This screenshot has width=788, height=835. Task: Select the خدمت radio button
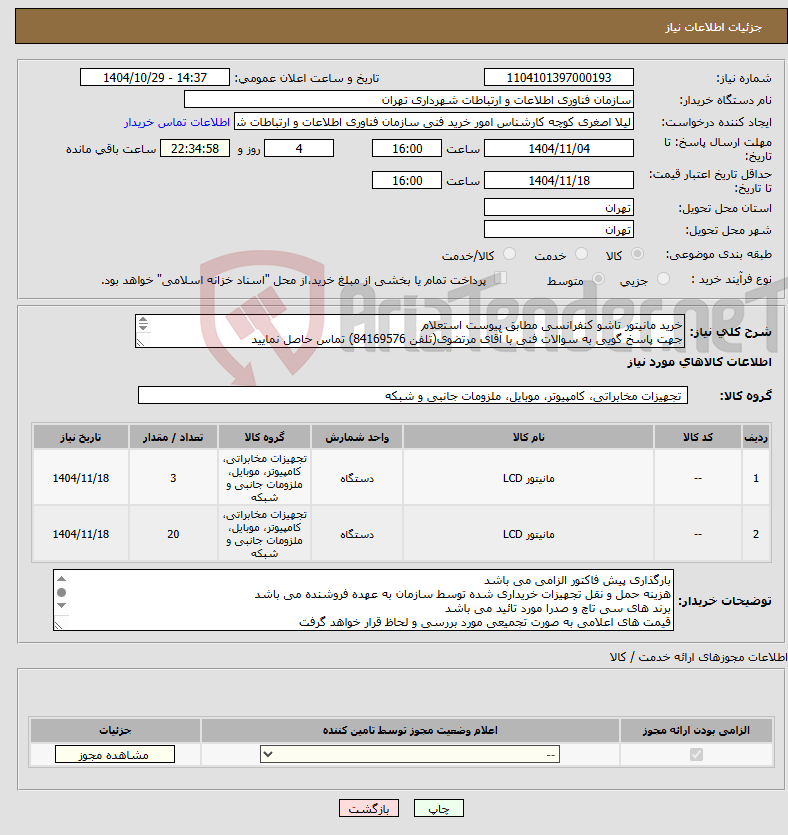[581, 254]
